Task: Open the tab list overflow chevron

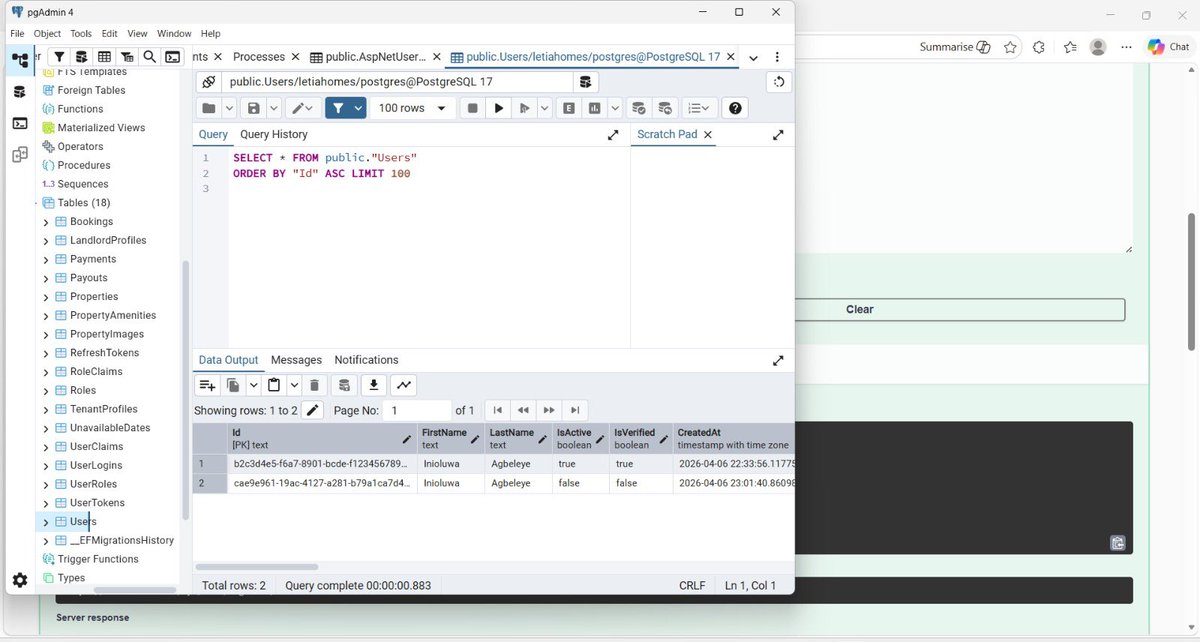Action: tap(753, 57)
